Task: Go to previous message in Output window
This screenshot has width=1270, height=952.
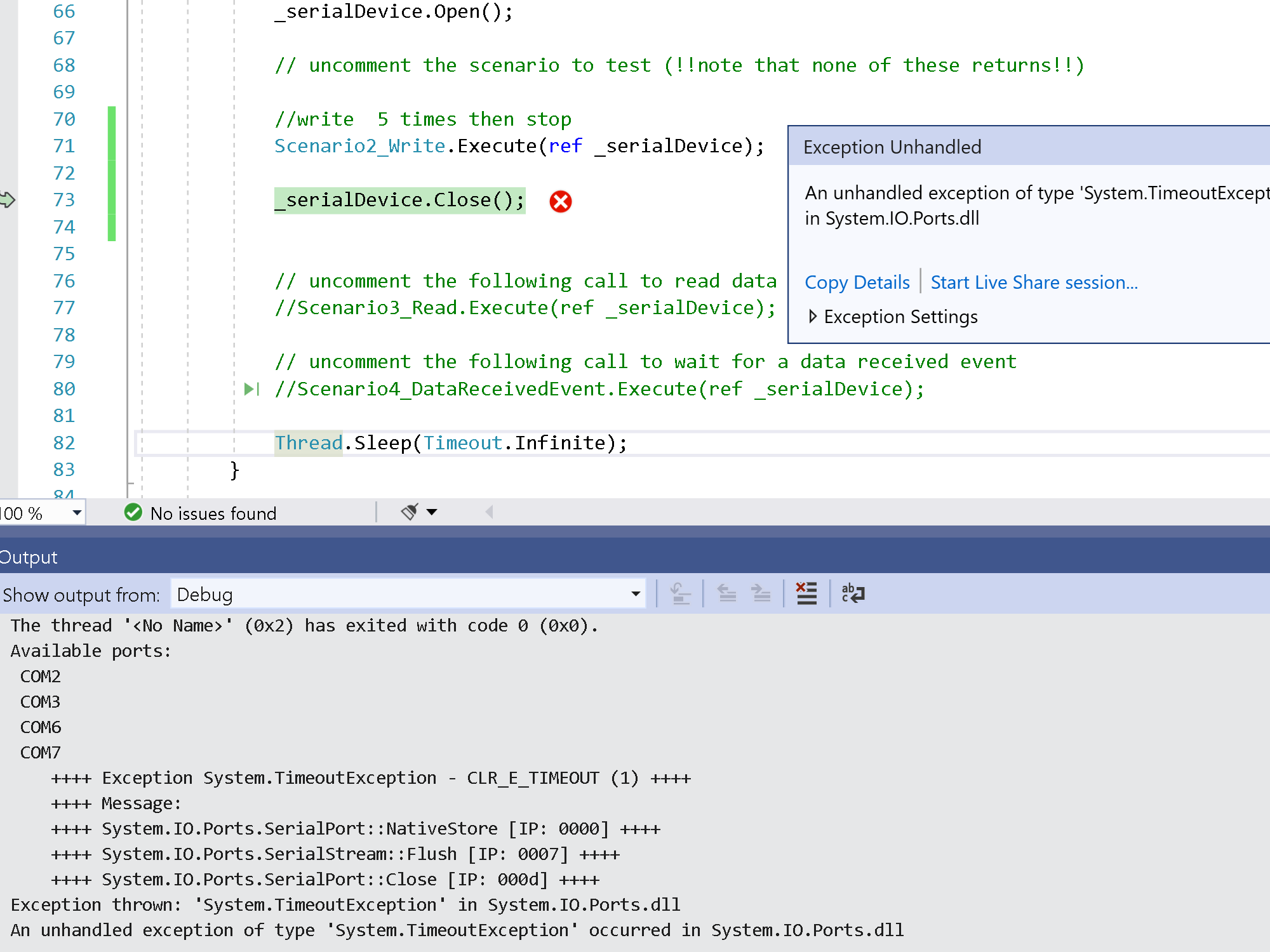Action: (x=726, y=593)
